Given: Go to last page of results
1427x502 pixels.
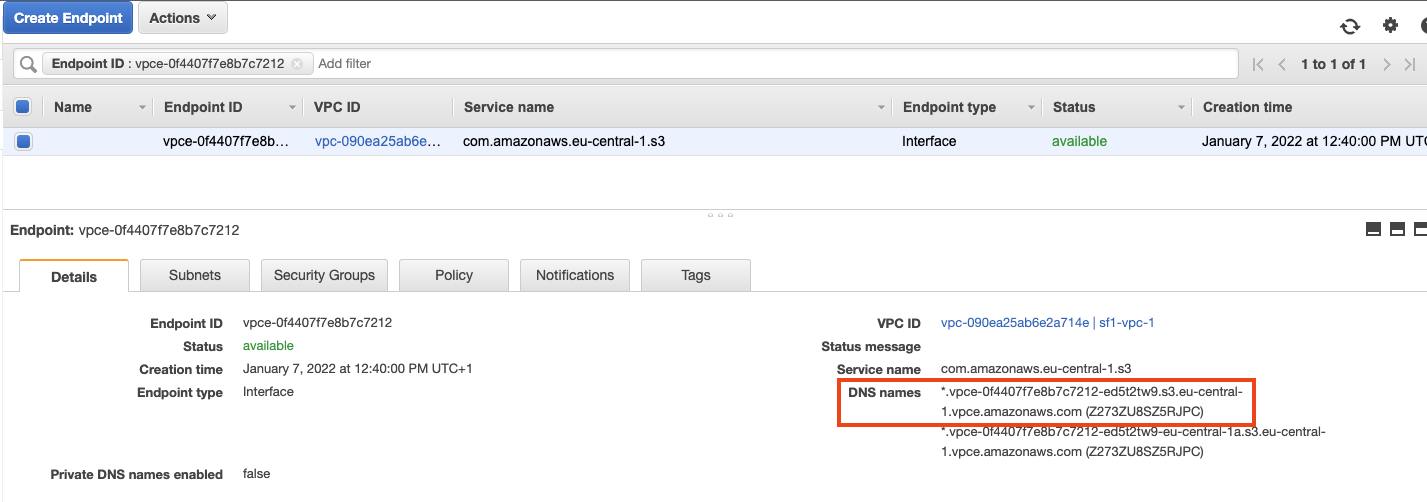Looking at the screenshot, I should point(1410,64).
